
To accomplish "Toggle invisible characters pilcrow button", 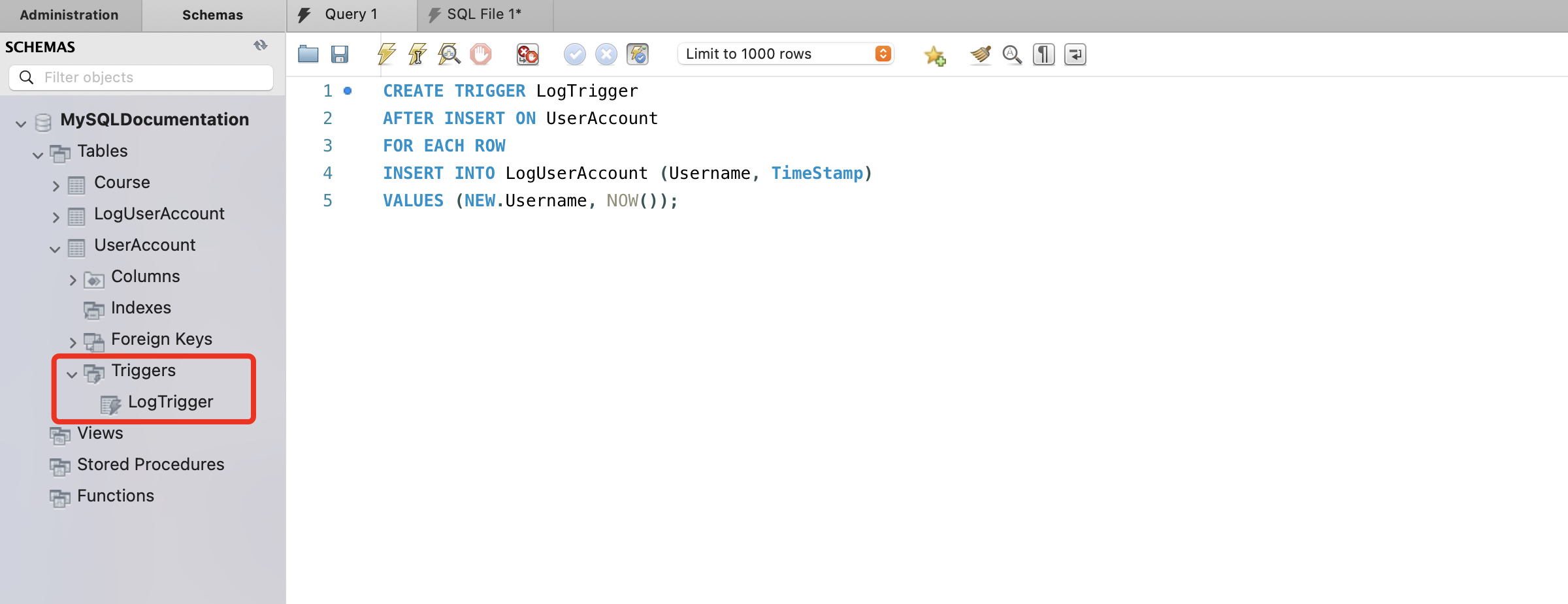I will pyautogui.click(x=1043, y=54).
